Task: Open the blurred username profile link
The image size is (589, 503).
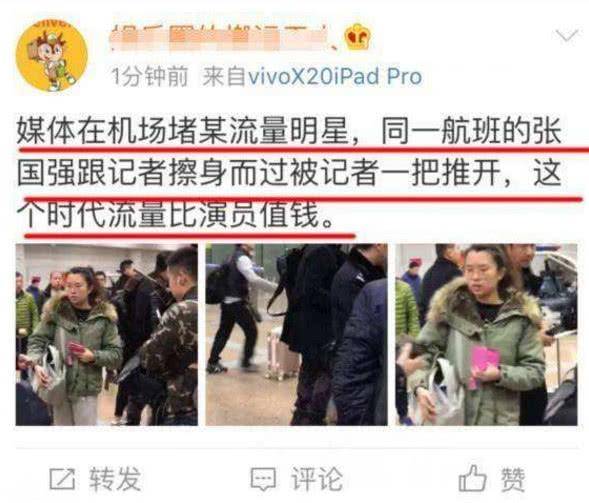Action: click(x=222, y=37)
